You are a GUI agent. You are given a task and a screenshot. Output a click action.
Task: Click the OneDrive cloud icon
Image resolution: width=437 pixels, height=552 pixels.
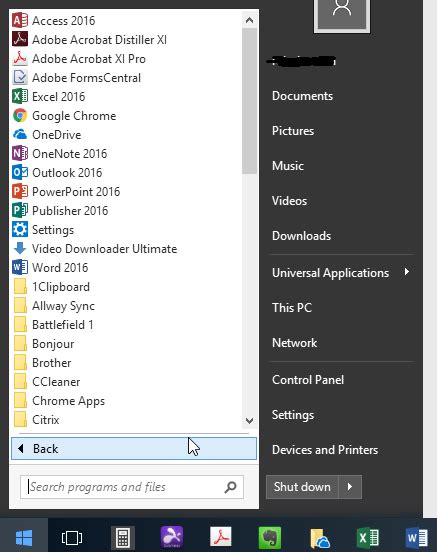coord(20,134)
